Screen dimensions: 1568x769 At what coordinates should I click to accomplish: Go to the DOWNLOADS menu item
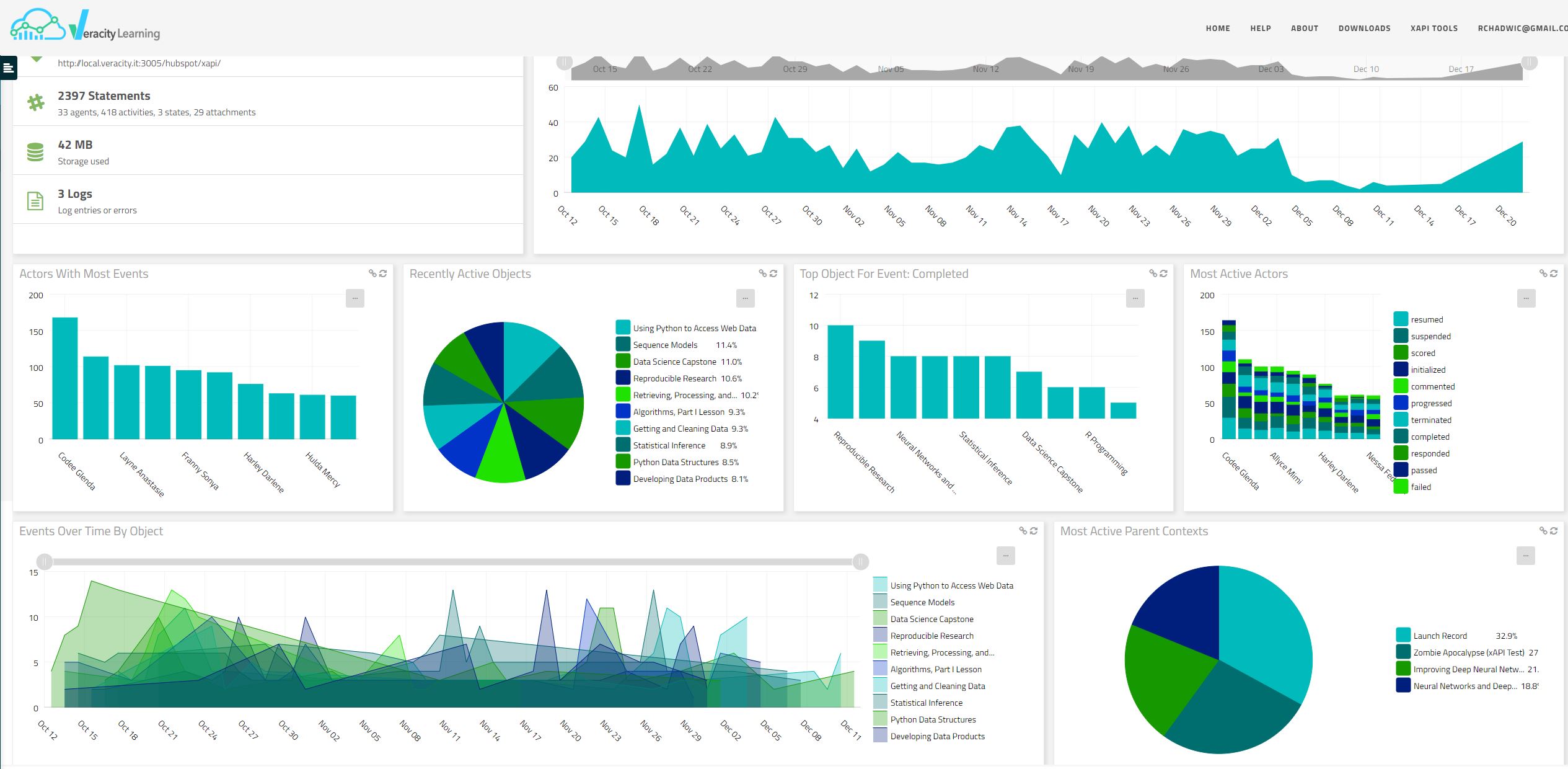click(x=1364, y=29)
